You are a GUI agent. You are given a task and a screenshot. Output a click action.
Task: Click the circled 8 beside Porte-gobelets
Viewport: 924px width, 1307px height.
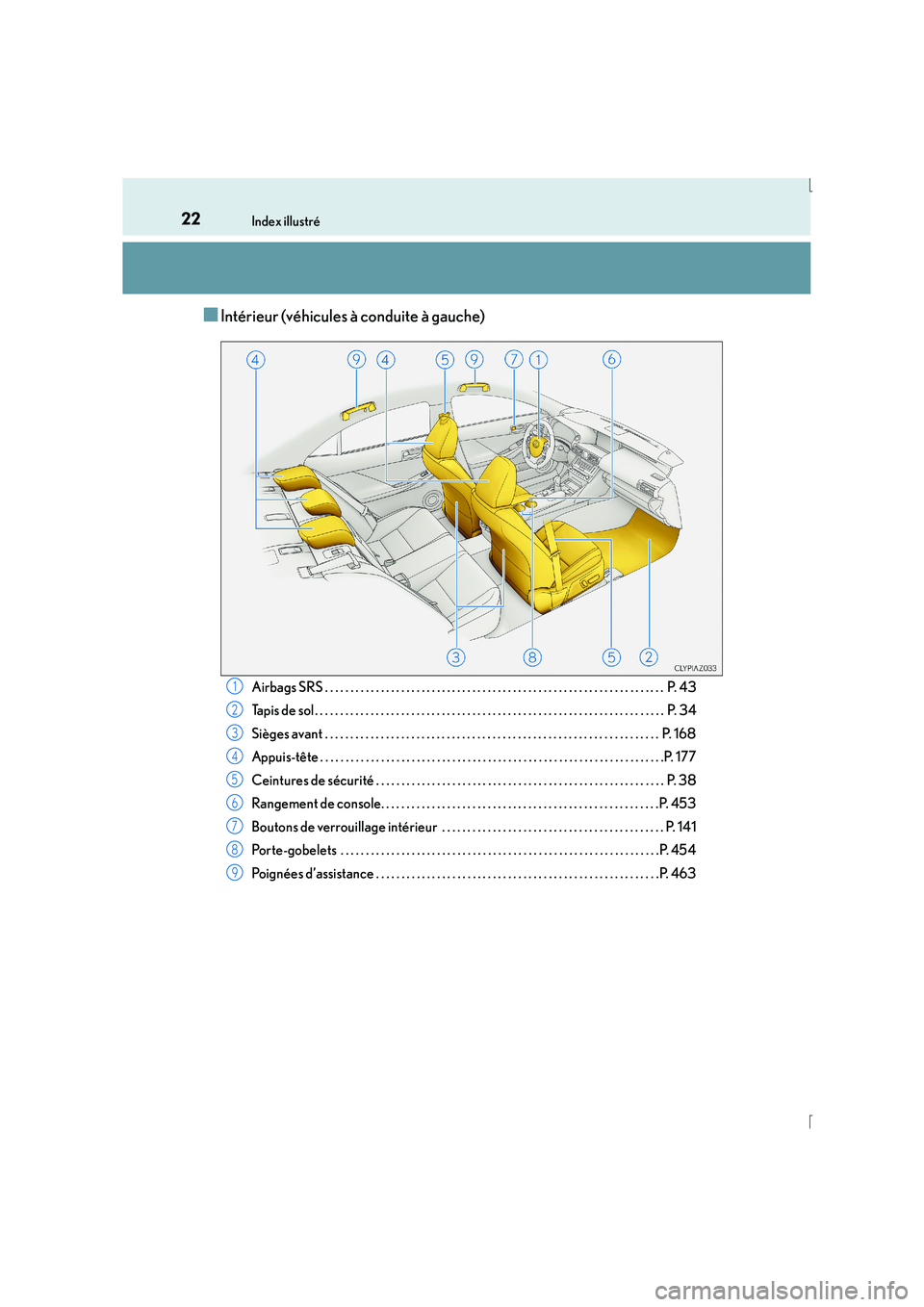(x=235, y=849)
